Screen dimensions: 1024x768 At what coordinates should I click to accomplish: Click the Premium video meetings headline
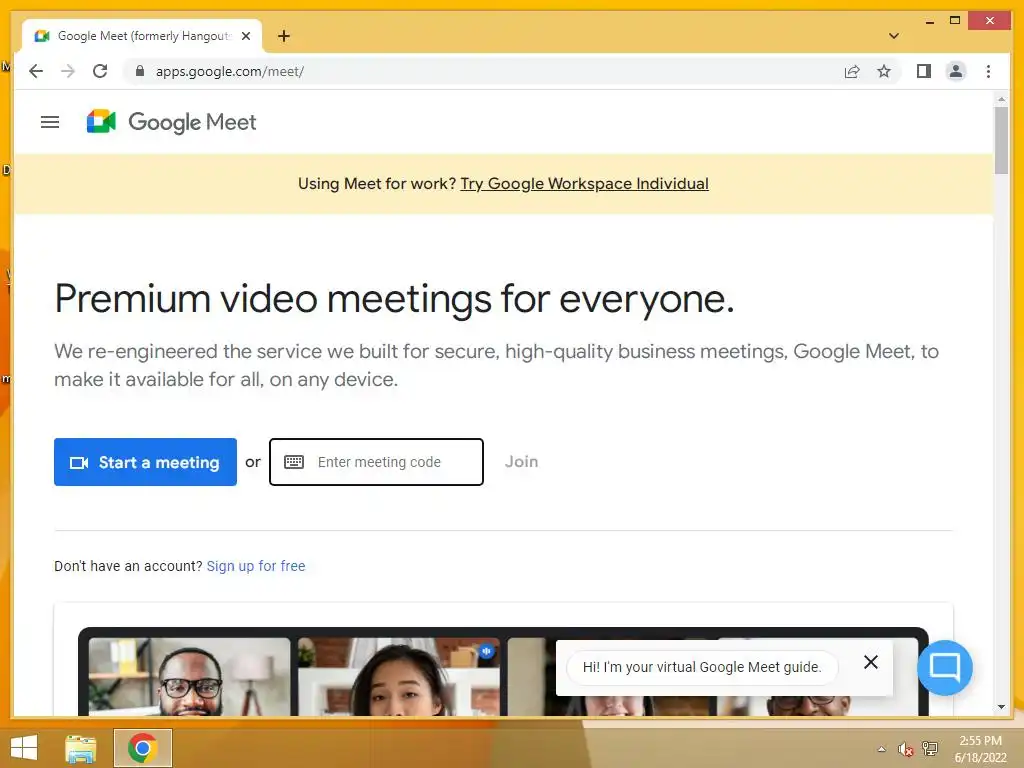tap(394, 299)
